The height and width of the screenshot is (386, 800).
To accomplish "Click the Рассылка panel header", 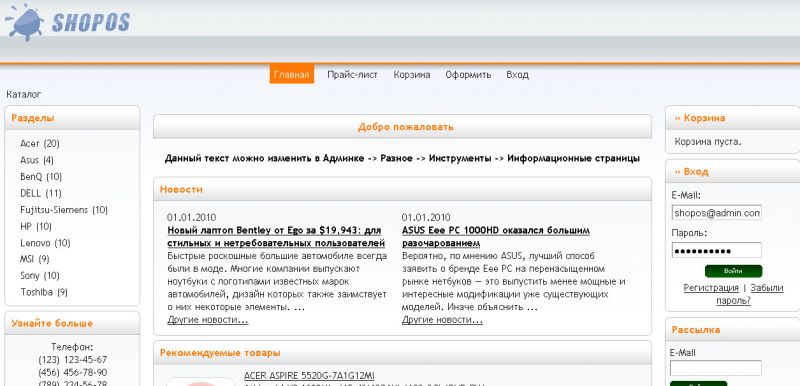I will pyautogui.click(x=733, y=330).
